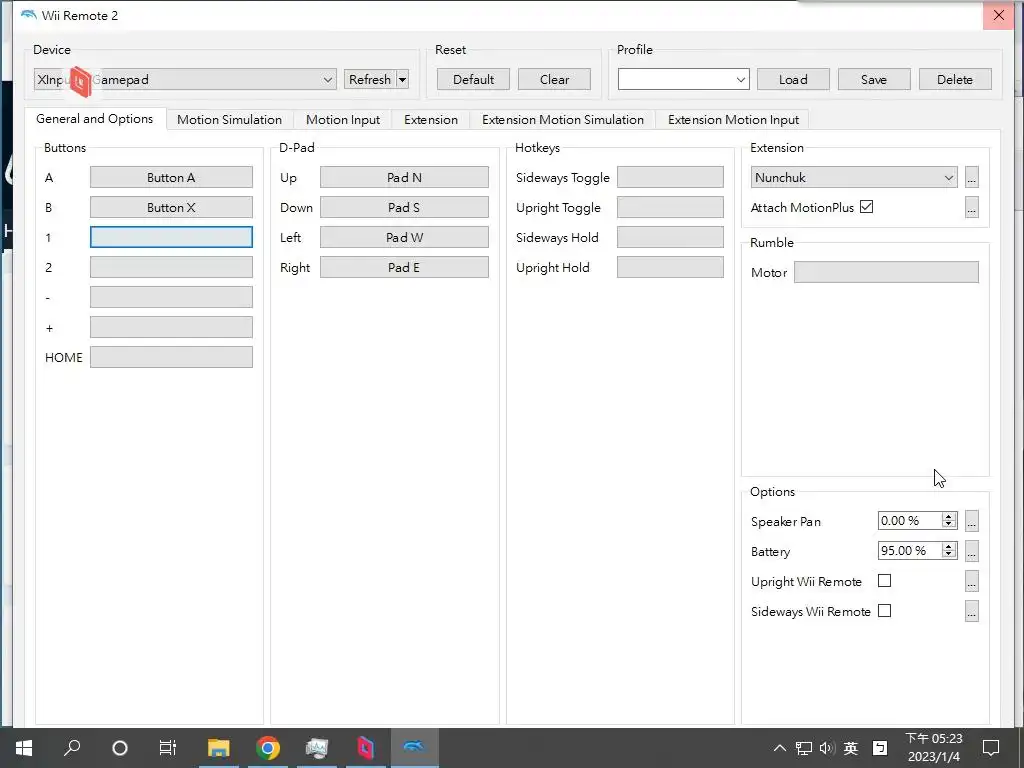Click mapping field for button 2
Viewport: 1024px width, 768px height.
click(171, 267)
